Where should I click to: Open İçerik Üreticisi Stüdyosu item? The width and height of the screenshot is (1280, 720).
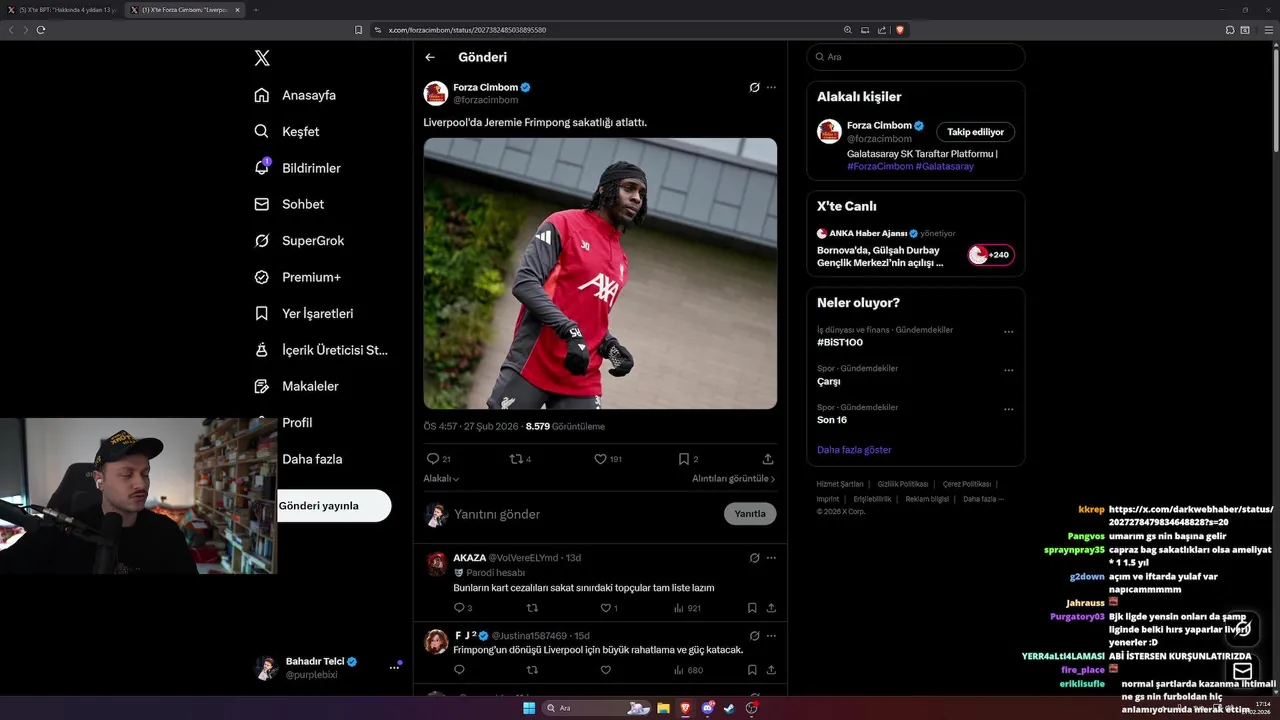[321, 350]
